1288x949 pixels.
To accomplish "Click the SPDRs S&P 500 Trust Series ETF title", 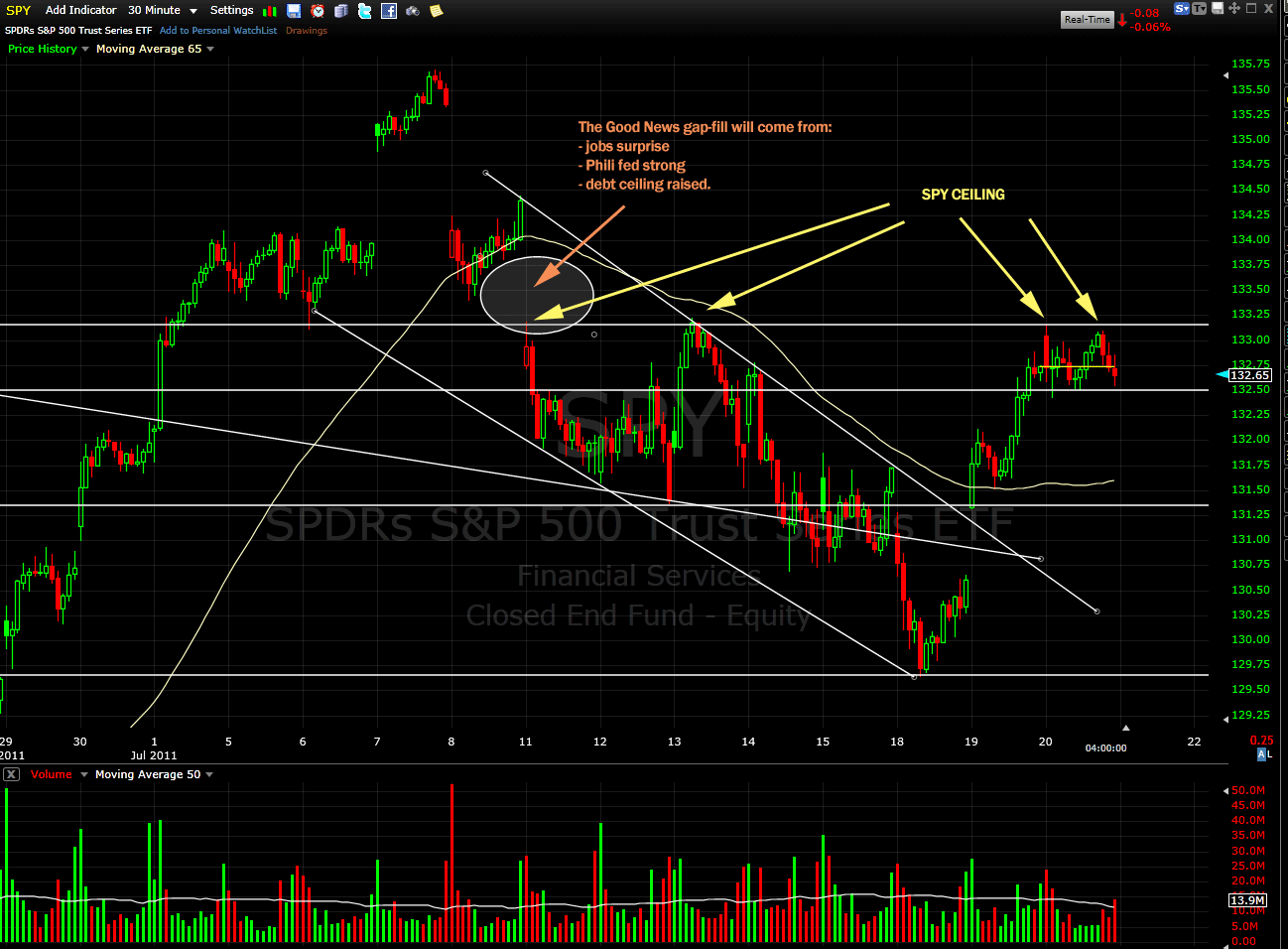I will point(78,31).
